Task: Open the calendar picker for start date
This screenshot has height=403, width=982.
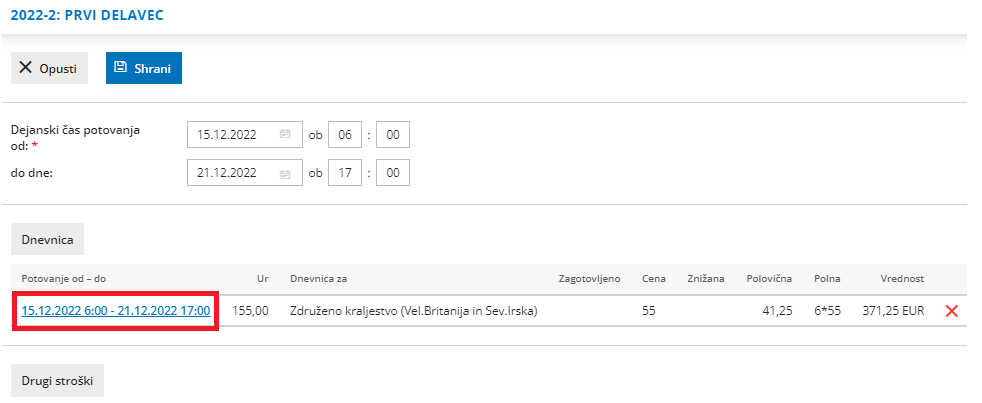Action: 285,134
